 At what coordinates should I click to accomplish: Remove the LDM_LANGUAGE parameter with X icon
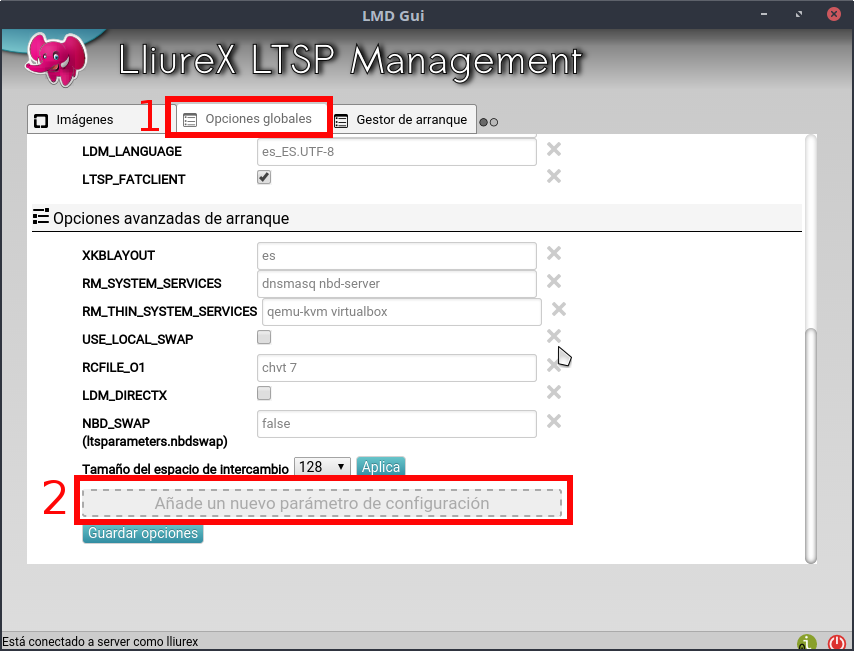tap(553, 150)
